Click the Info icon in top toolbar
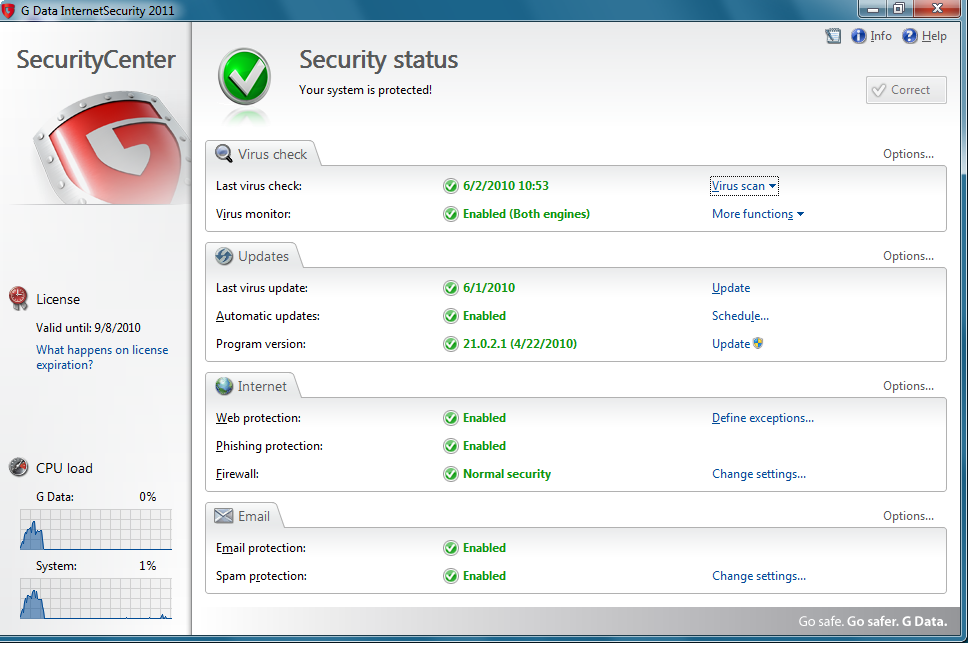The height and width of the screenshot is (651, 976). 858,36
